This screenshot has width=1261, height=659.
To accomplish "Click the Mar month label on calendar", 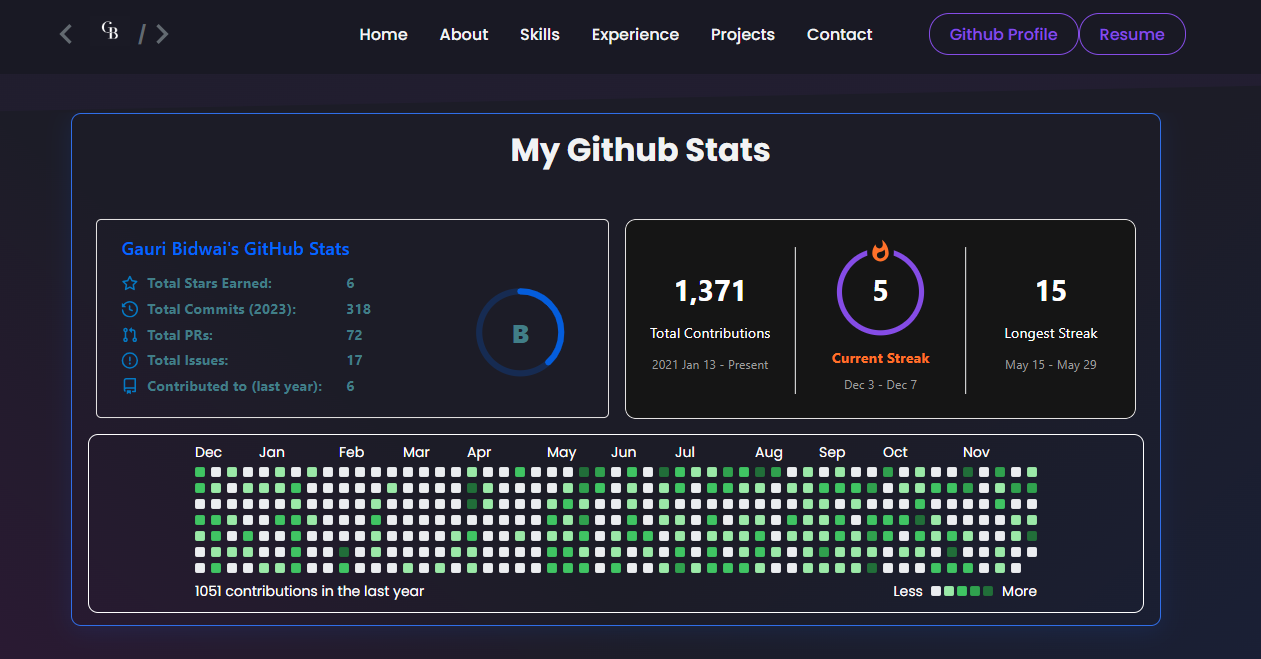I will (417, 452).
